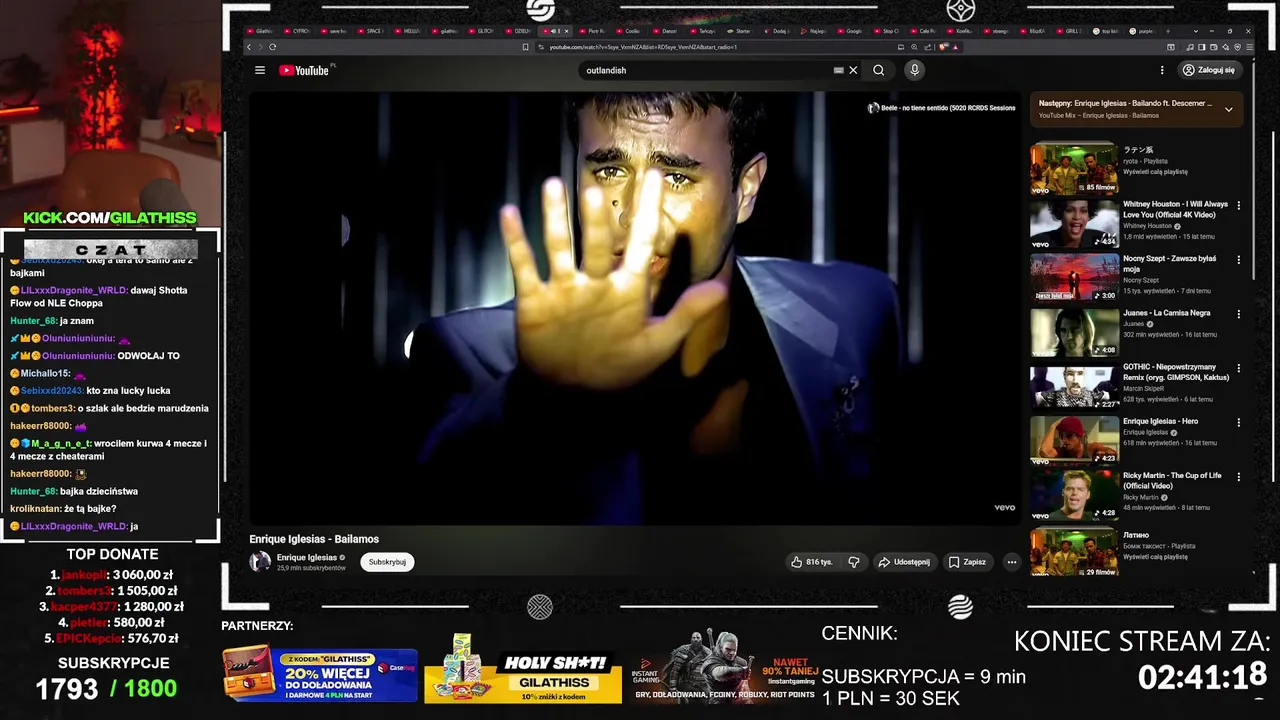Open the ラテン系 playlist thumbnail

[1074, 170]
